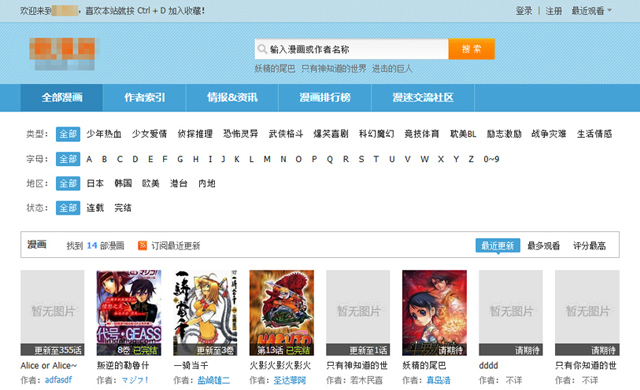Click the 登录 link
Viewport: 640px width, 390px height.
click(524, 11)
